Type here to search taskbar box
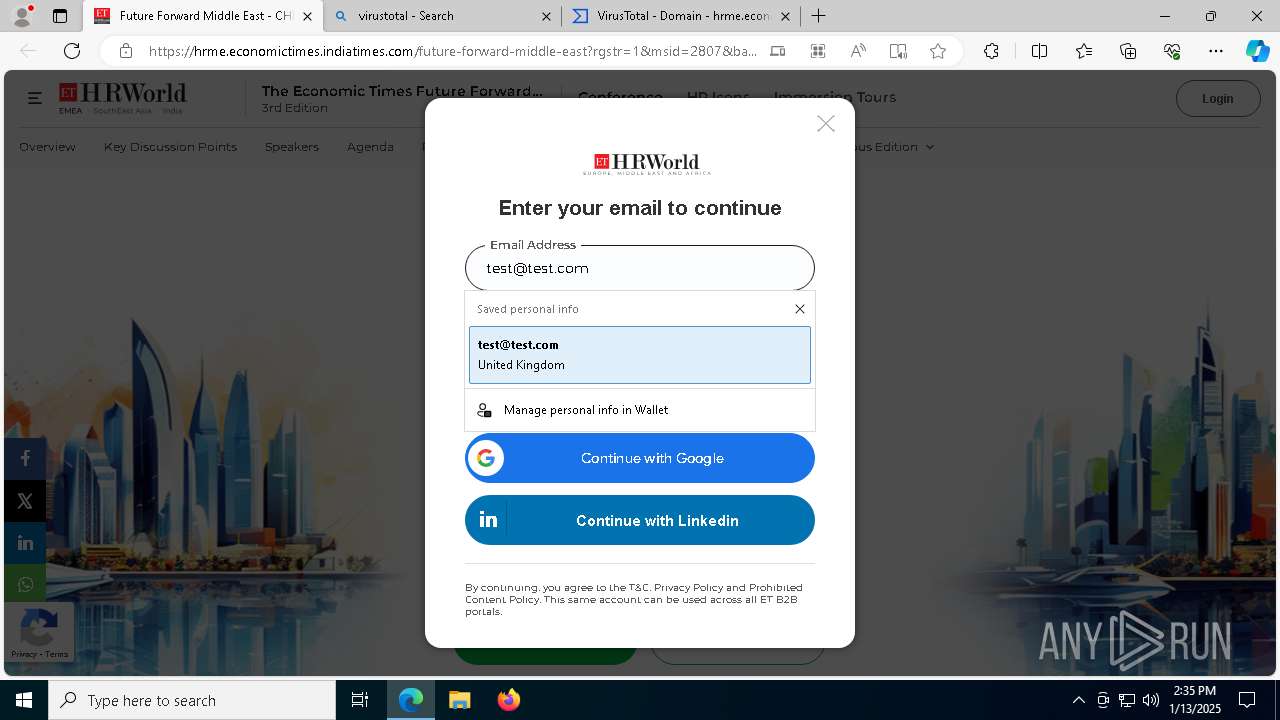Image resolution: width=1280 pixels, height=720 pixels. [192, 700]
